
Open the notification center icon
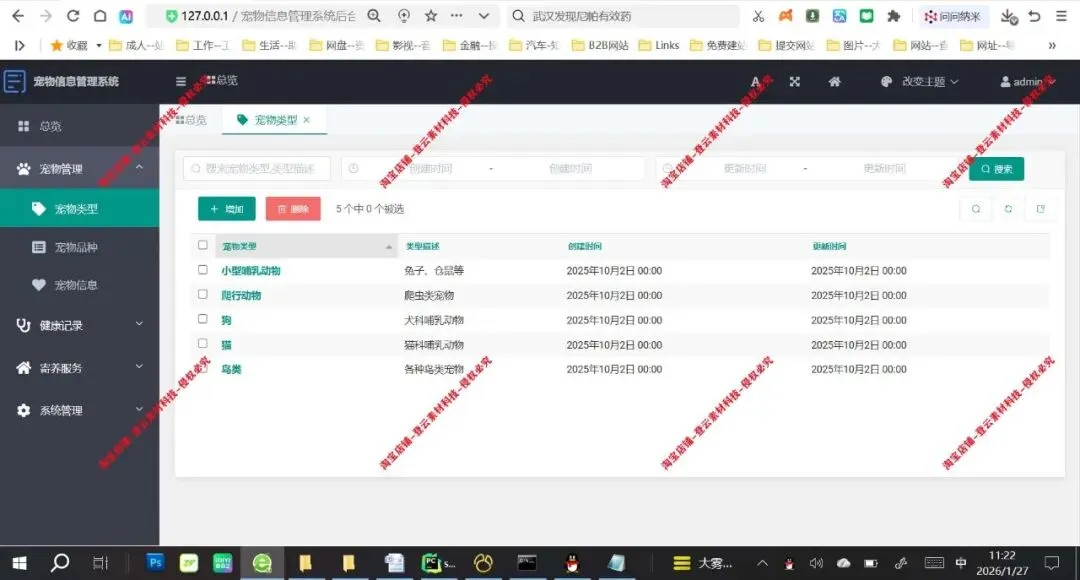click(1052, 563)
